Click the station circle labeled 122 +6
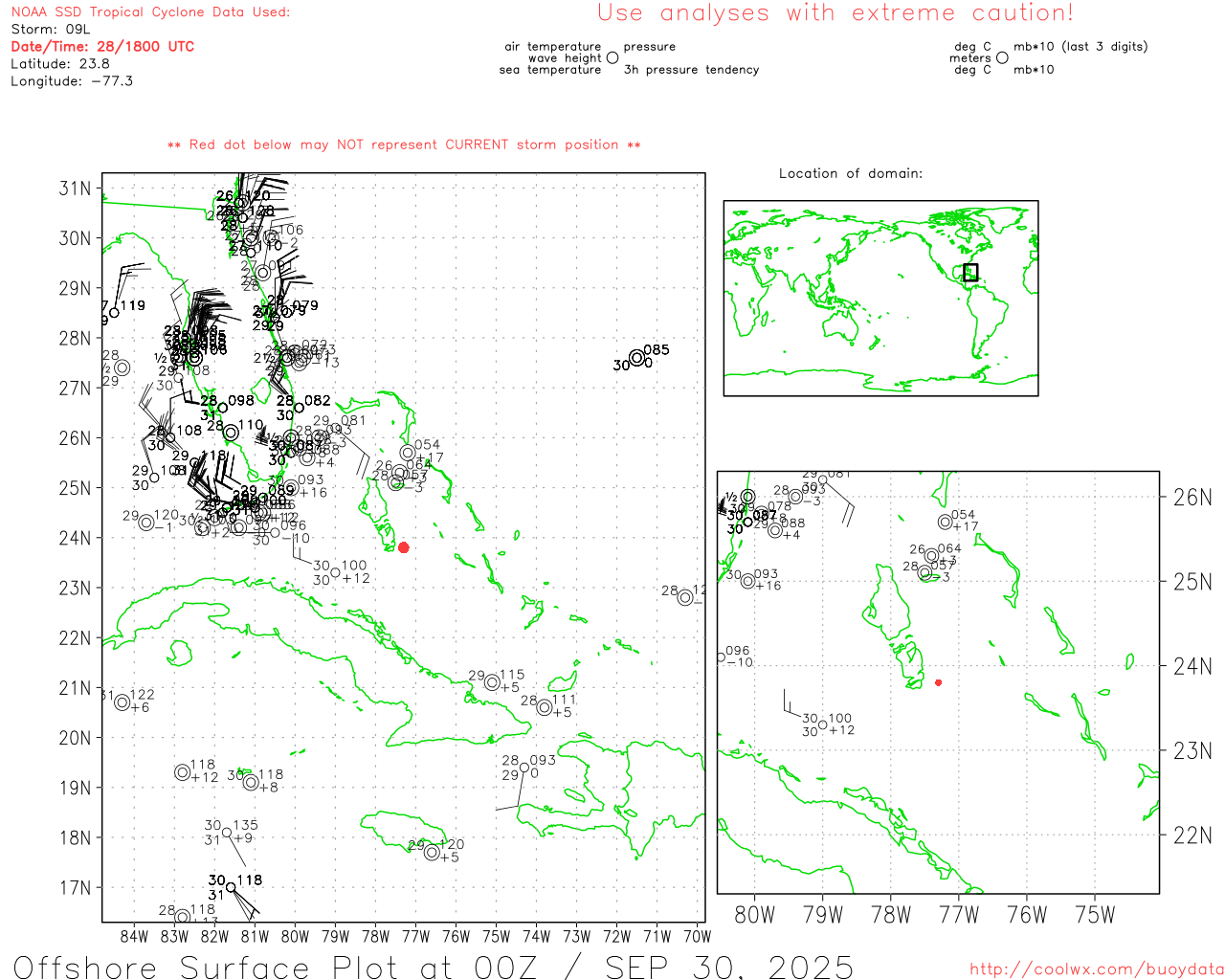1225x980 pixels. [x=122, y=702]
